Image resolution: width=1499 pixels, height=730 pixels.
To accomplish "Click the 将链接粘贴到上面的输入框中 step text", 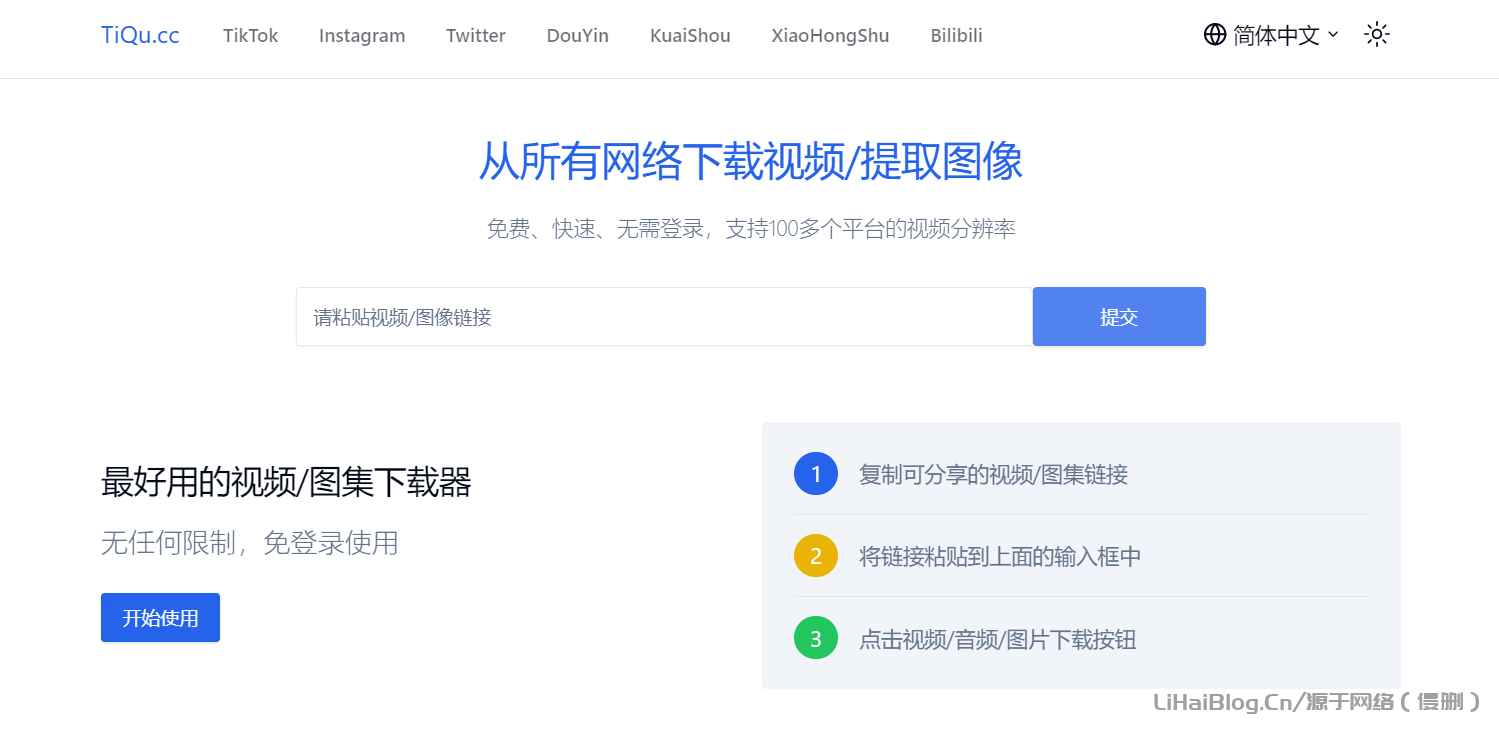I will (1000, 557).
